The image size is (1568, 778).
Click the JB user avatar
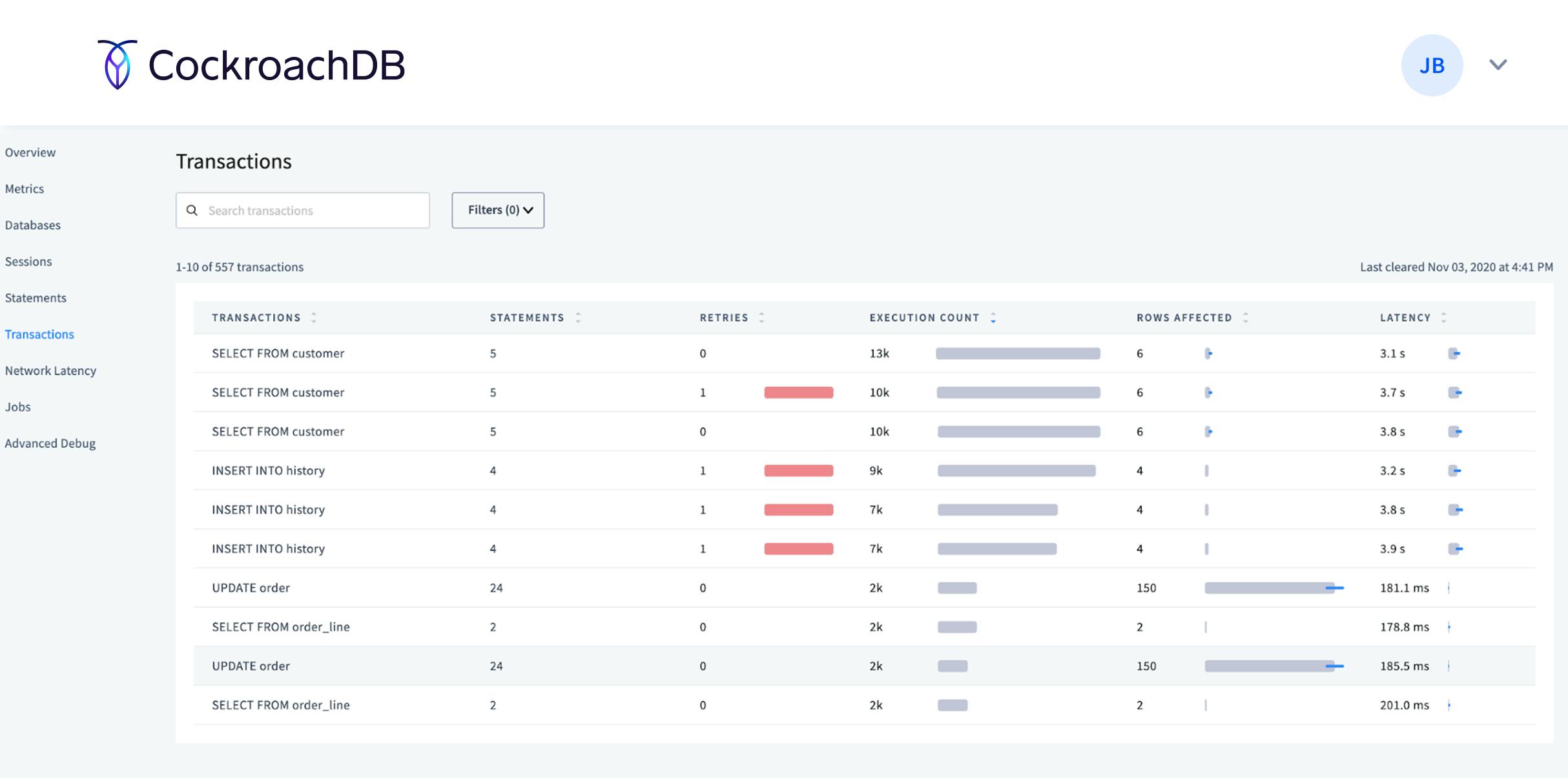click(1431, 65)
